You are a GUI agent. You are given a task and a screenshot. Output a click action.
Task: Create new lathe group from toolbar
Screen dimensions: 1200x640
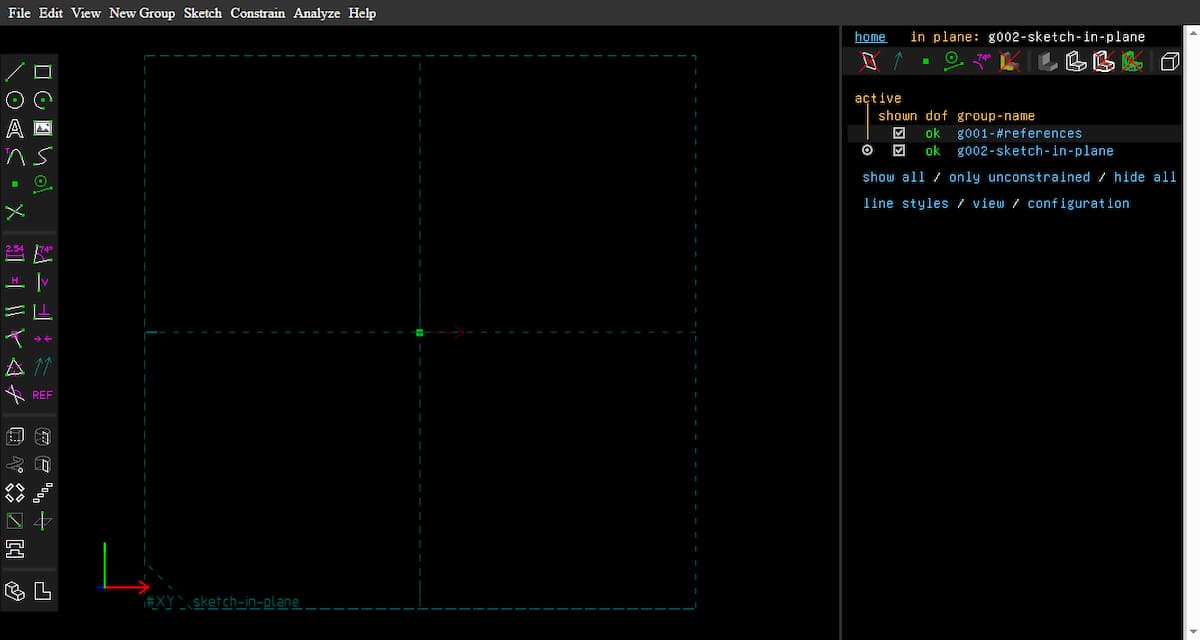43,436
